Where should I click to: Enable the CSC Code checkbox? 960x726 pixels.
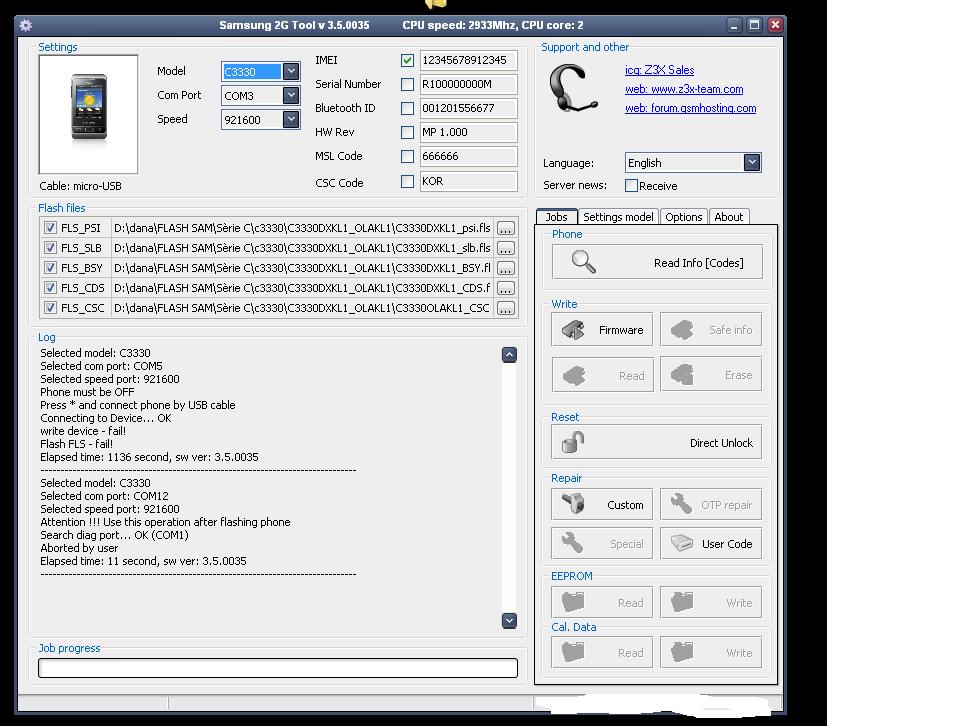[407, 181]
